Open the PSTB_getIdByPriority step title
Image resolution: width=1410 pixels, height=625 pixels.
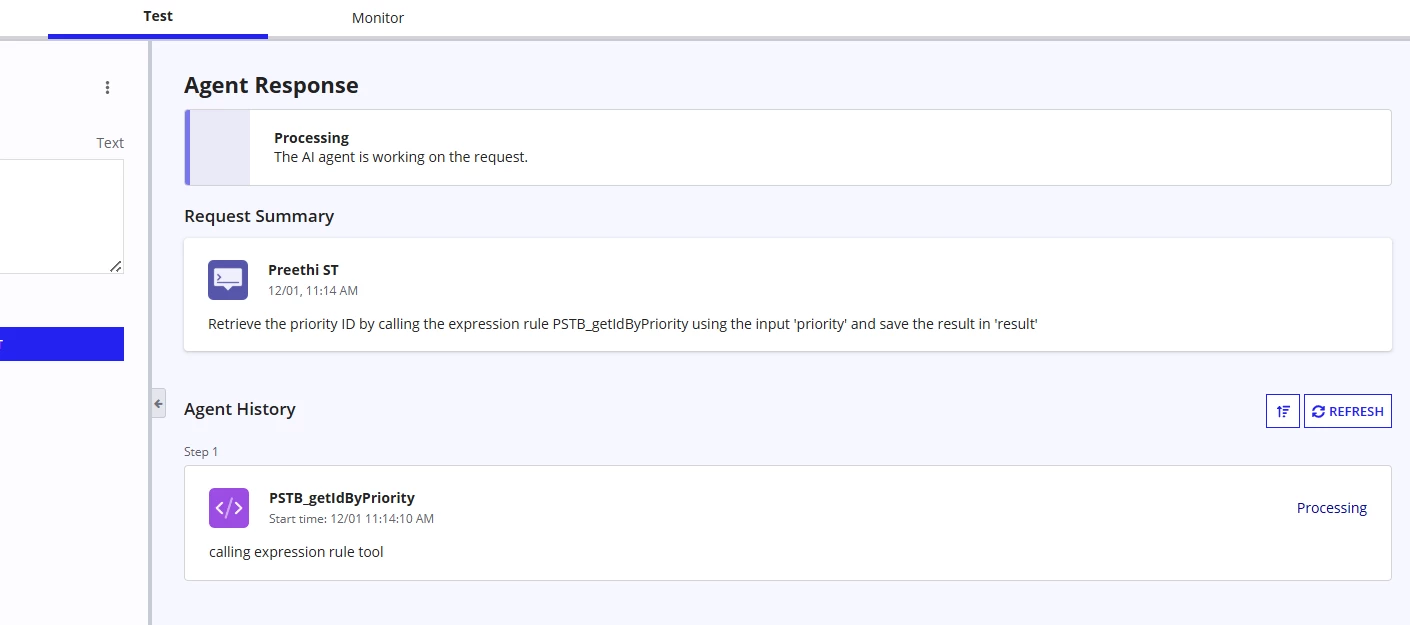coord(342,498)
